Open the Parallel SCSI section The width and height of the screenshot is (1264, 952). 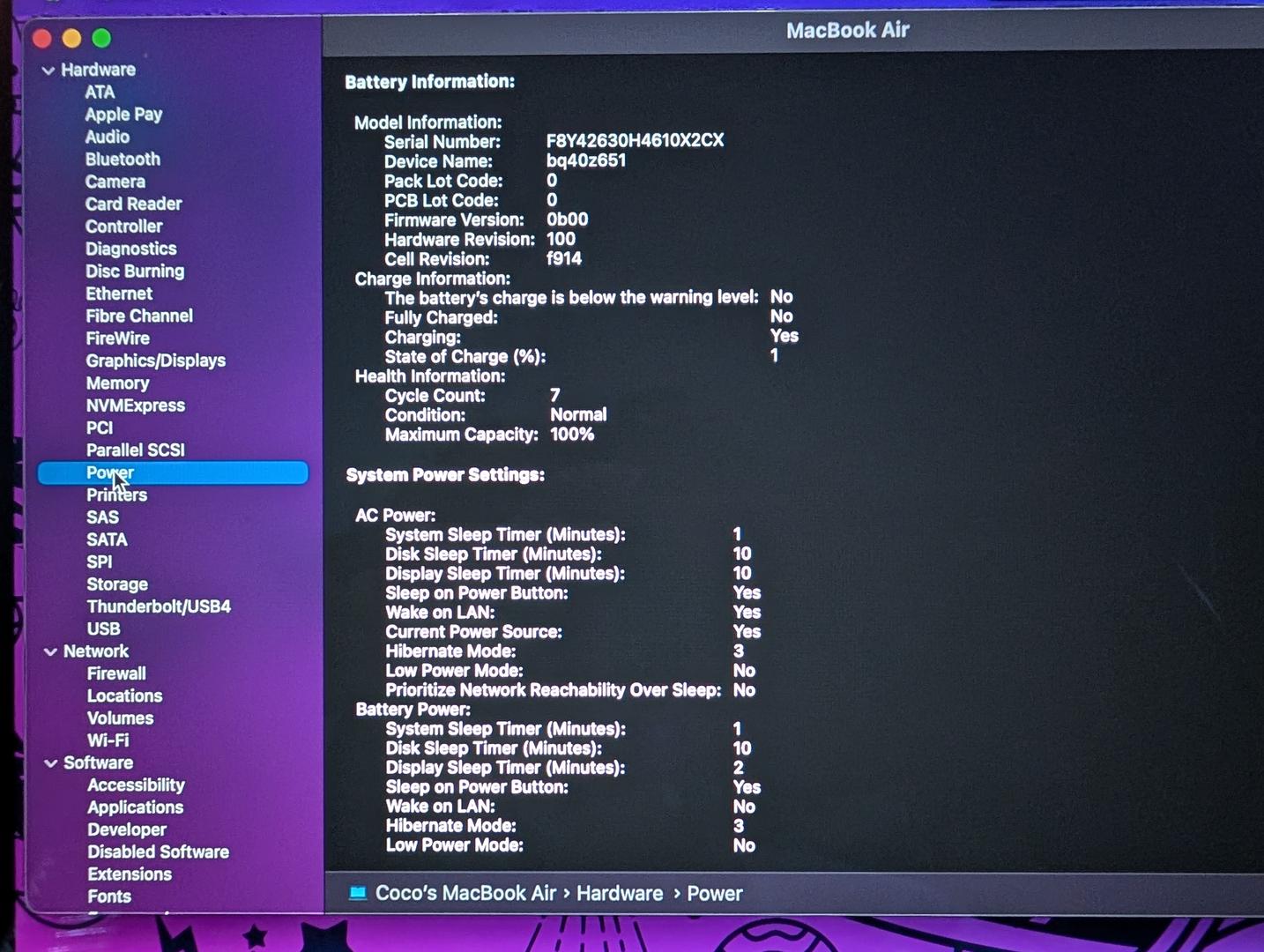tap(136, 450)
